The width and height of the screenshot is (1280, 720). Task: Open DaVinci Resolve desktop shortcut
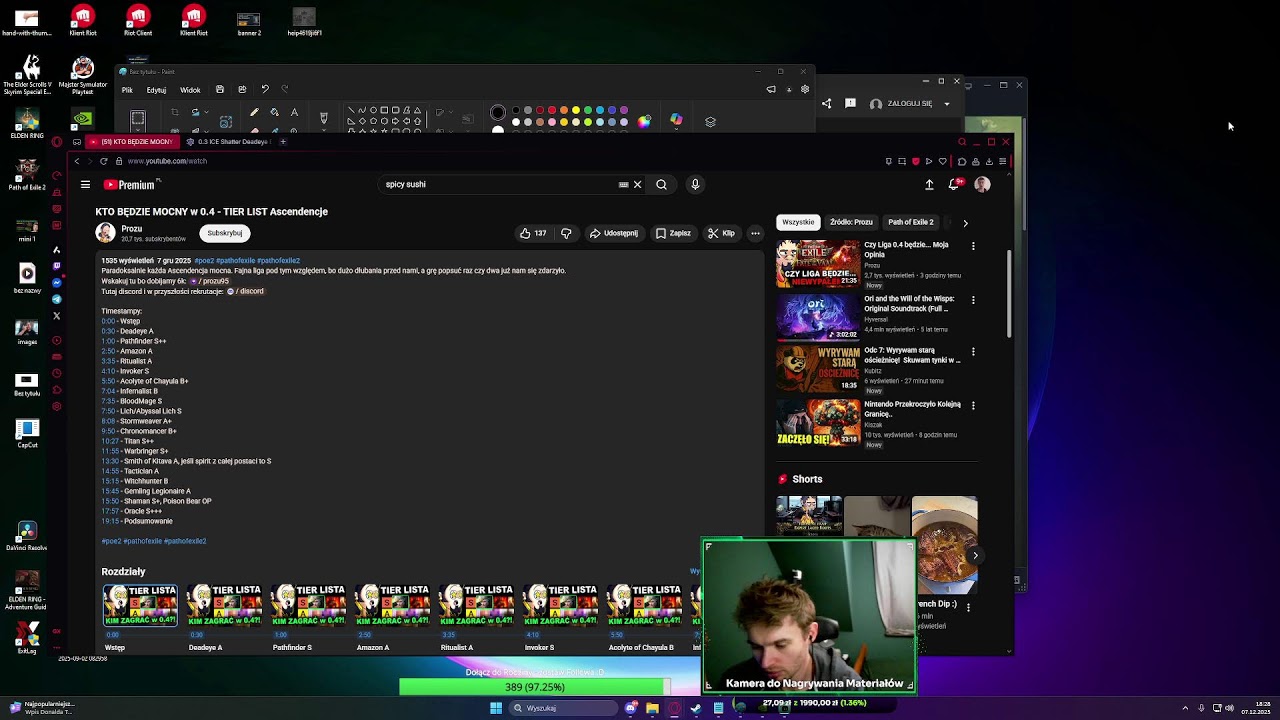pyautogui.click(x=27, y=535)
